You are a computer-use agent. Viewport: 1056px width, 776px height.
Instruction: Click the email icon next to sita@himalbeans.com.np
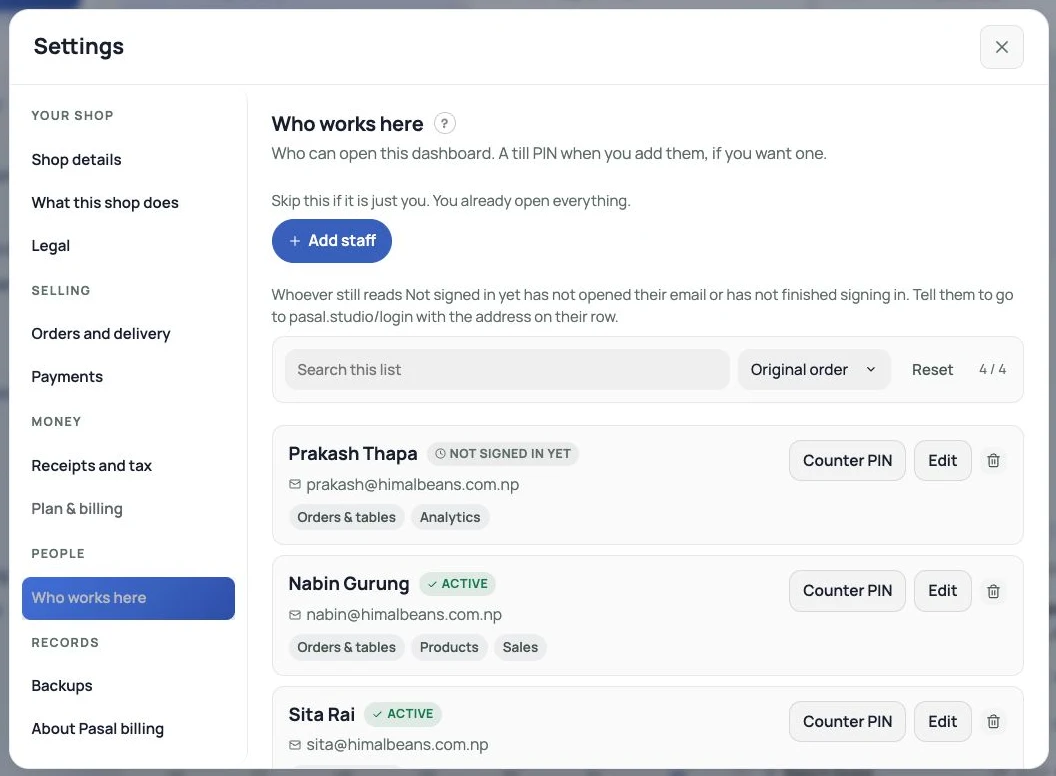click(x=295, y=745)
